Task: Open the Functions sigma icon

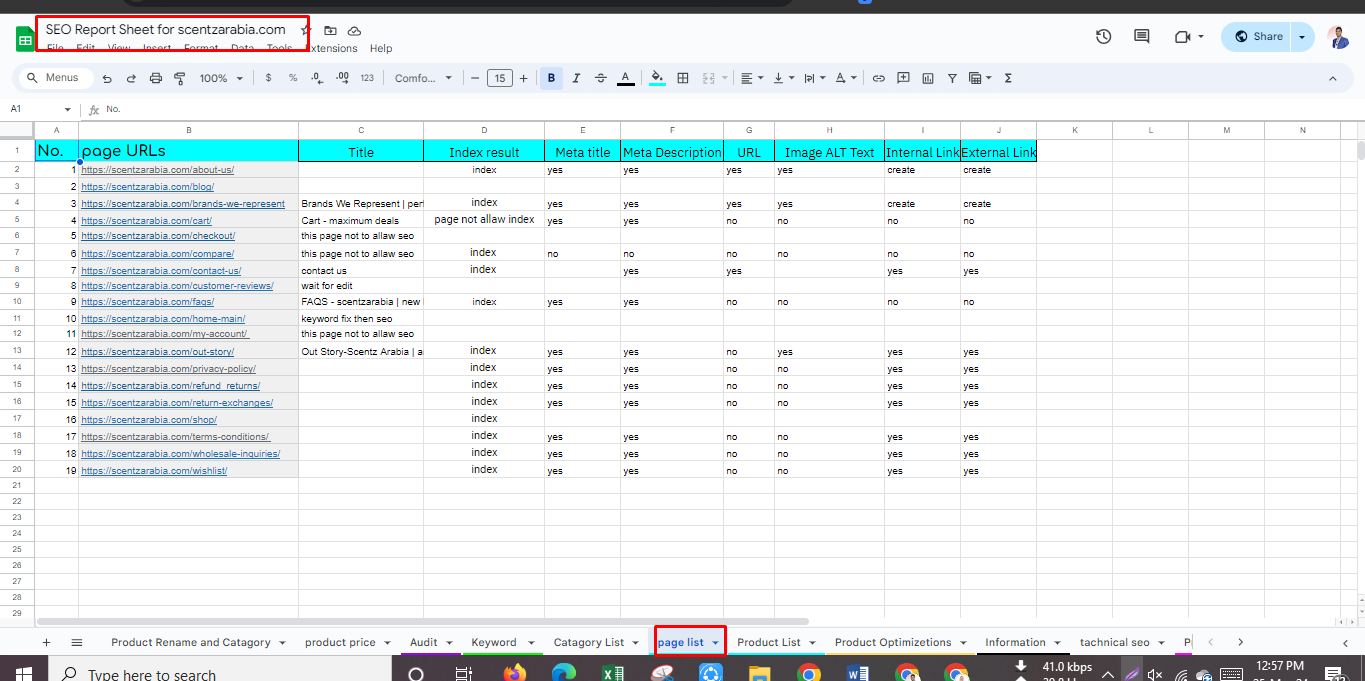Action: [1008, 78]
